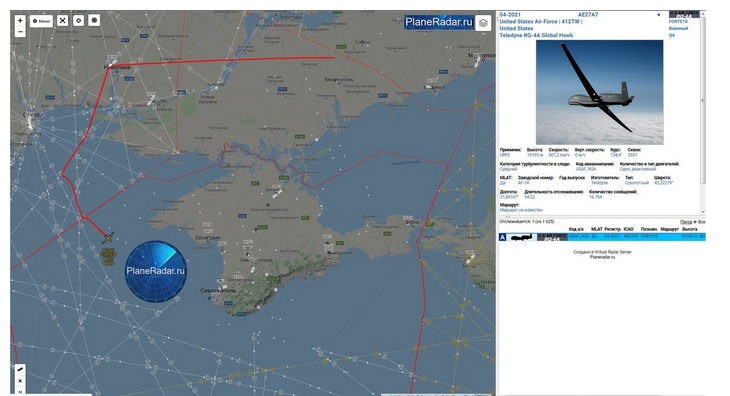Select the highlighted FORTE10 aircraft row
Image resolution: width=730 pixels, height=396 pixels.
coord(602,237)
